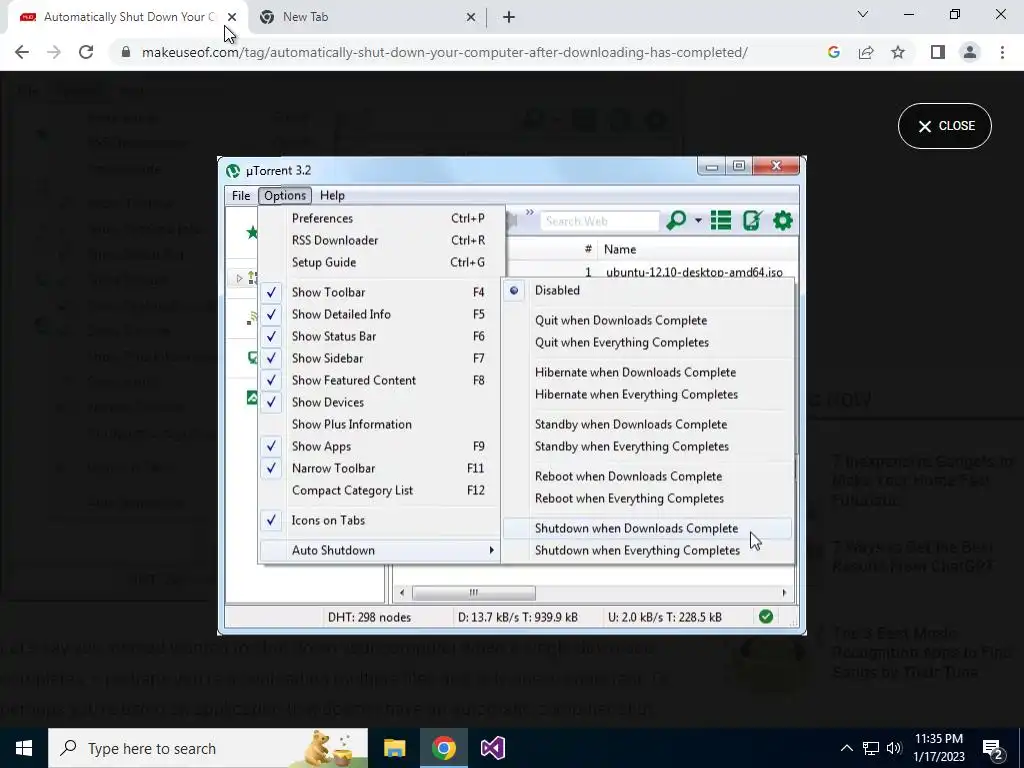The height and width of the screenshot is (768, 1024).
Task: Click the uTorrent remote device icon
Action: point(752,221)
